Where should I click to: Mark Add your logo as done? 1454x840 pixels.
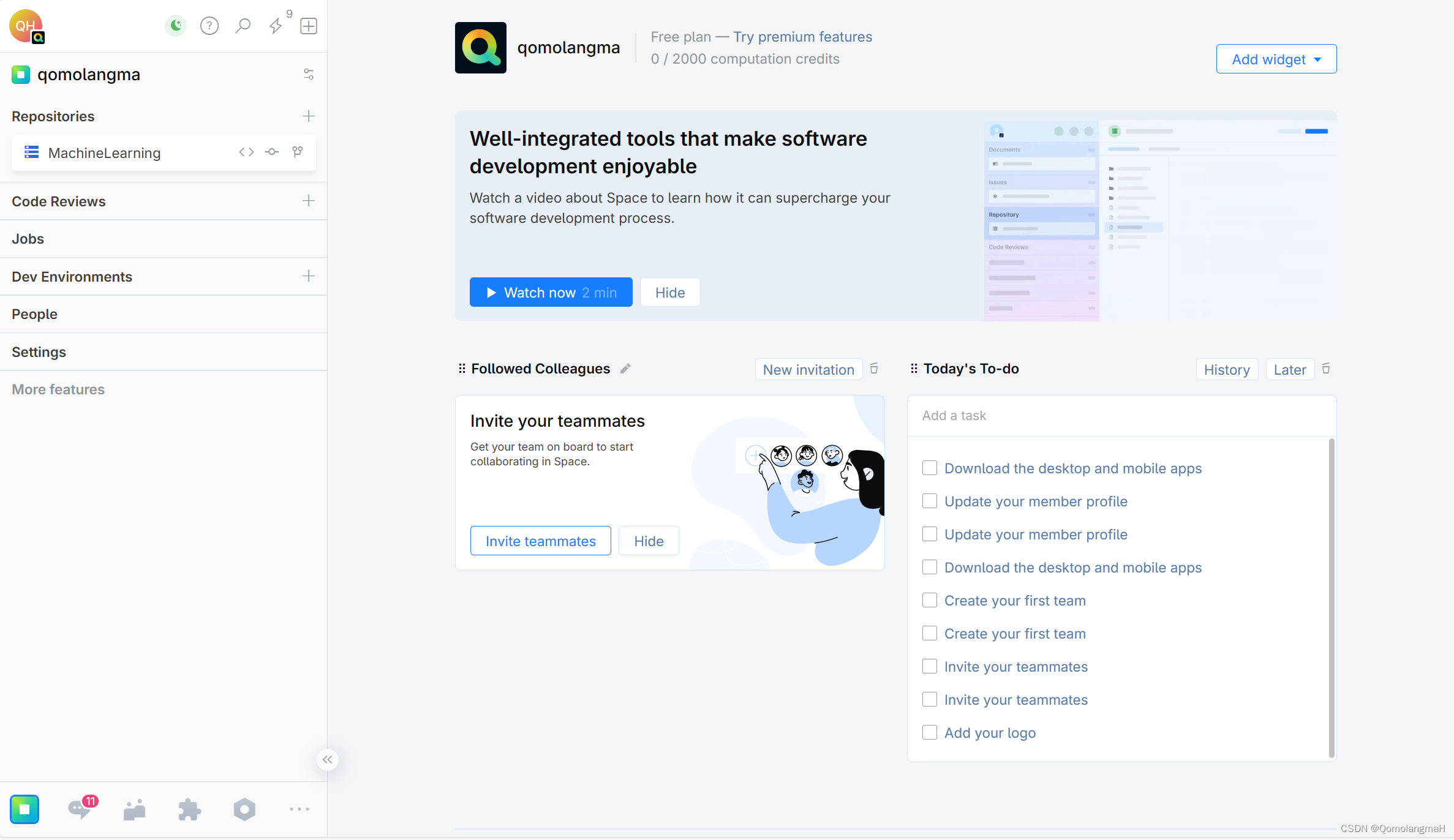tap(929, 732)
